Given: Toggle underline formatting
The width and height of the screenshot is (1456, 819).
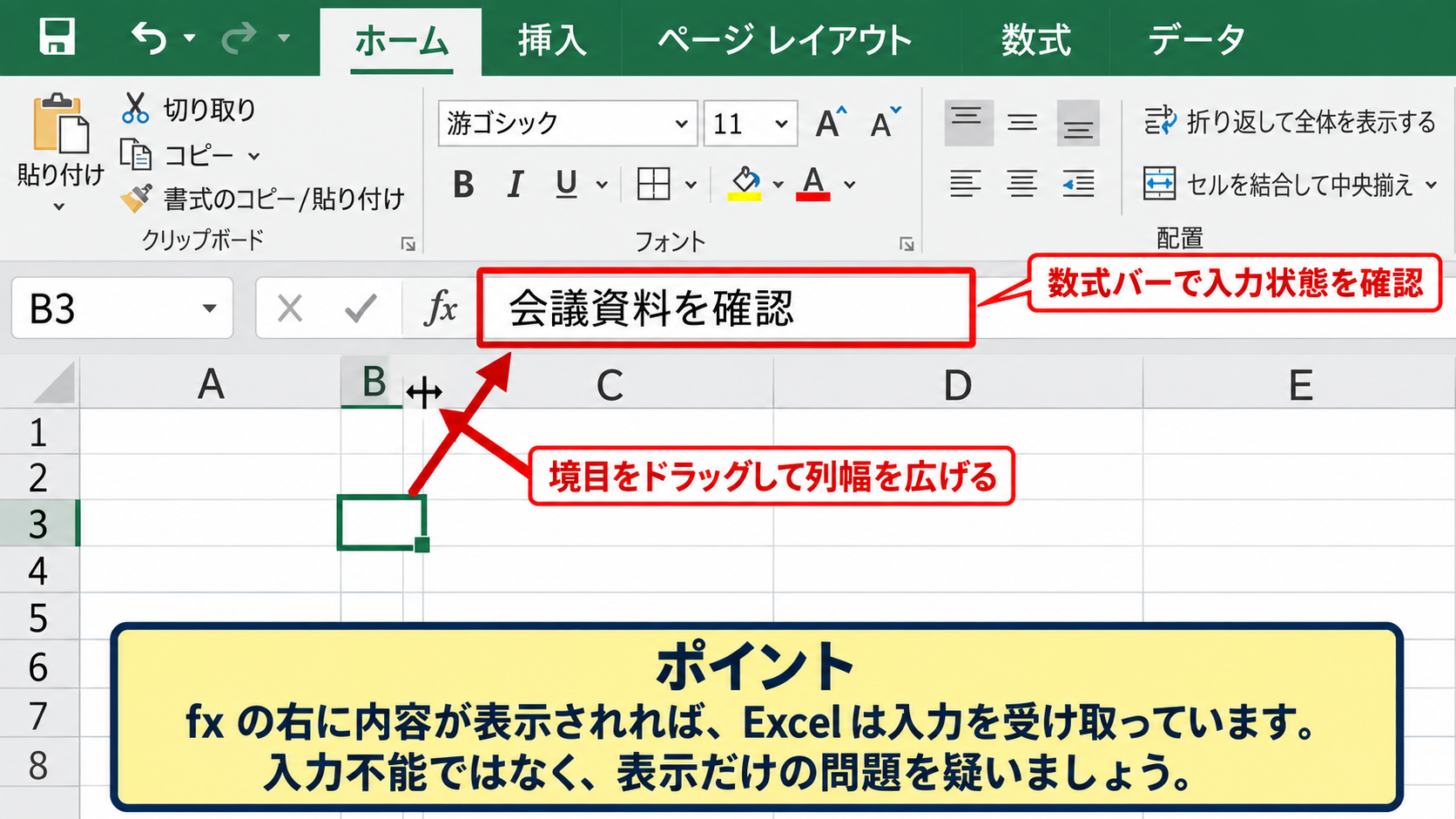Looking at the screenshot, I should (566, 185).
